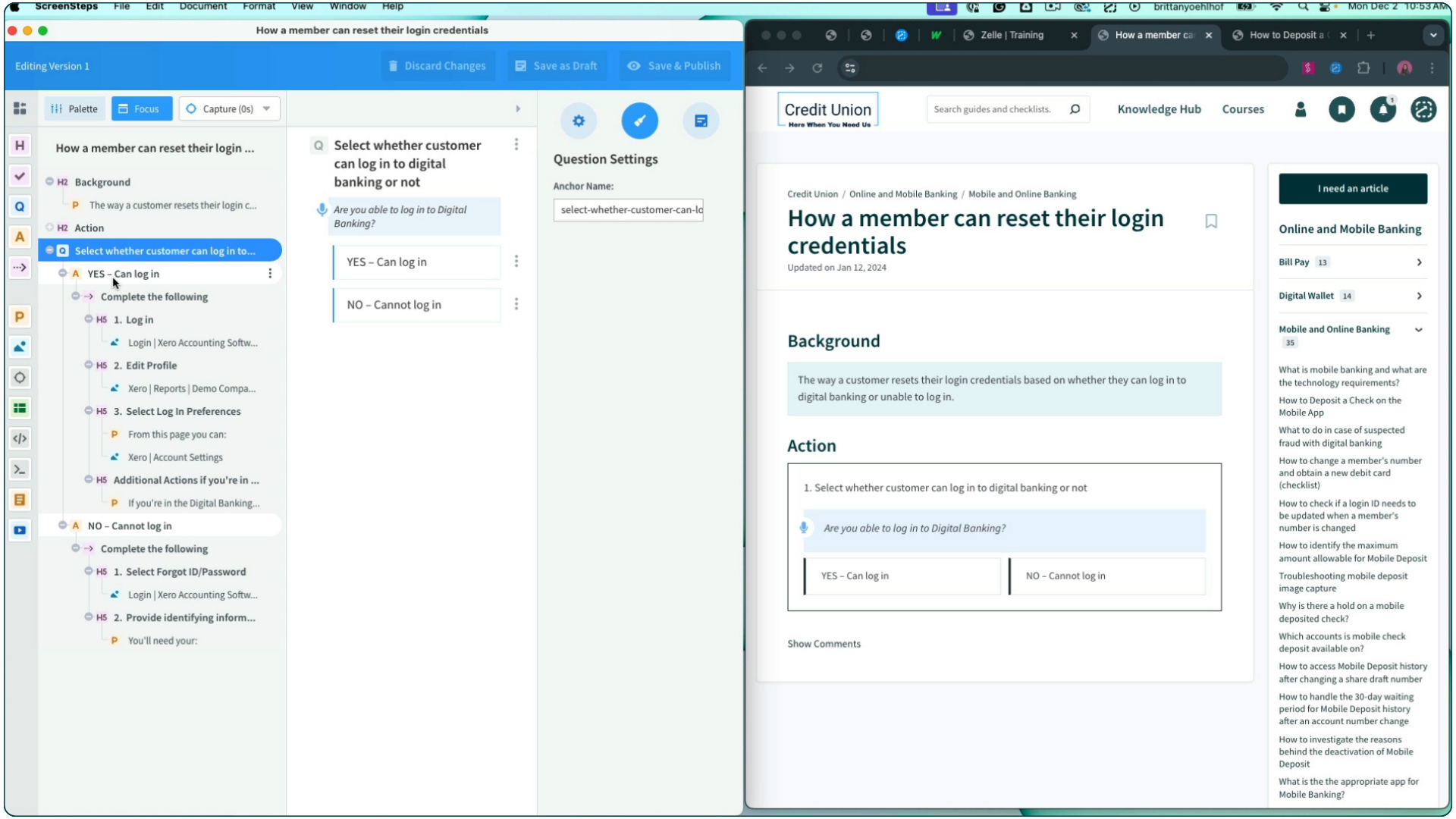Toggle the Focus mode button
Screen dimensions: 1456x819
(x=142, y=108)
